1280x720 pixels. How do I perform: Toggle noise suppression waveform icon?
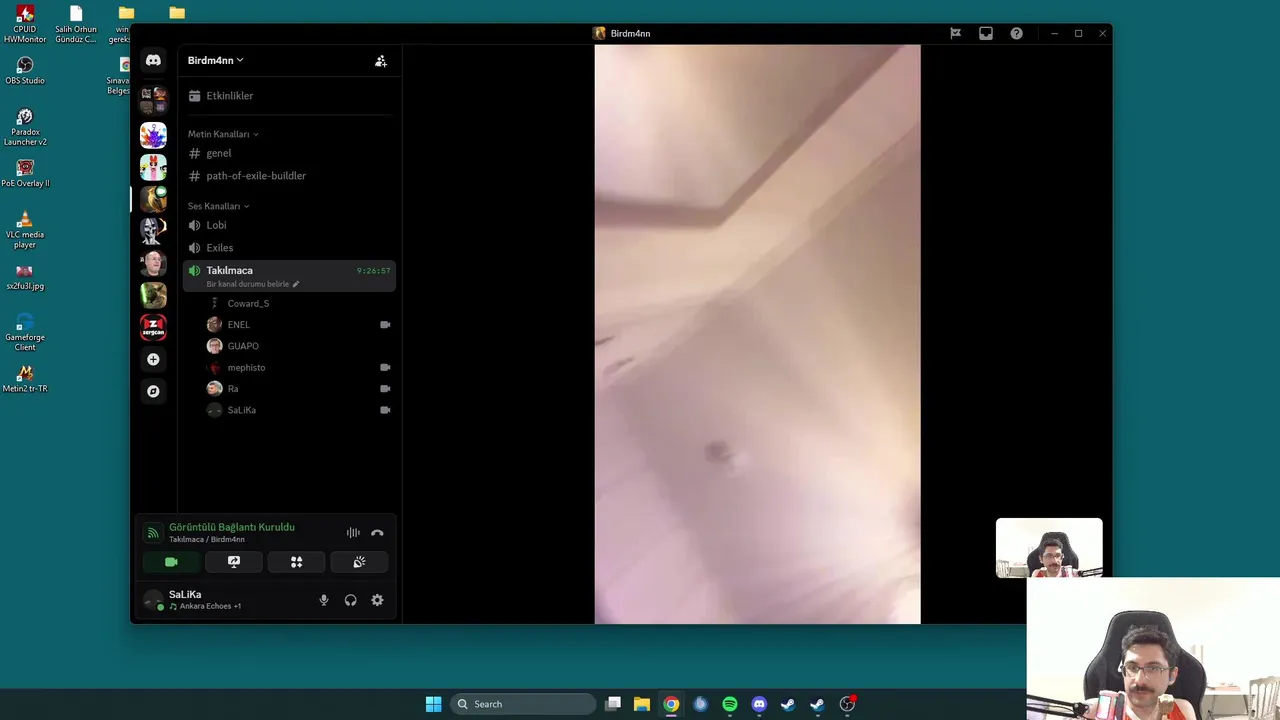pos(353,533)
